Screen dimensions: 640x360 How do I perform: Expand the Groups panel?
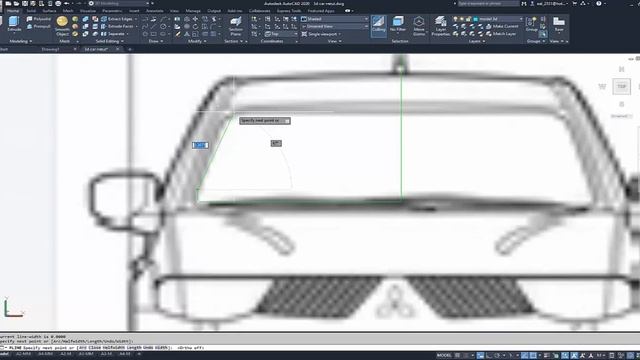click(536, 41)
